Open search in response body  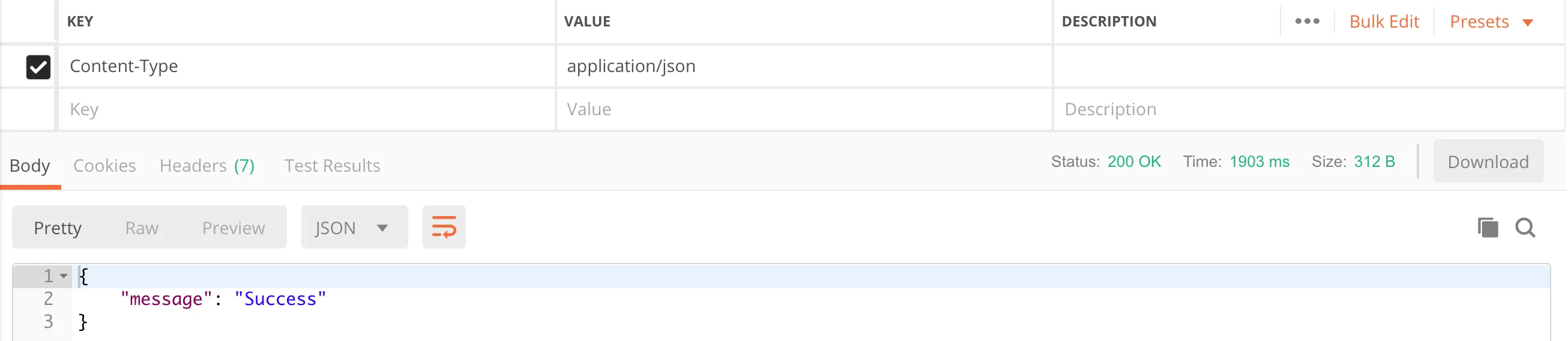pos(1525,228)
